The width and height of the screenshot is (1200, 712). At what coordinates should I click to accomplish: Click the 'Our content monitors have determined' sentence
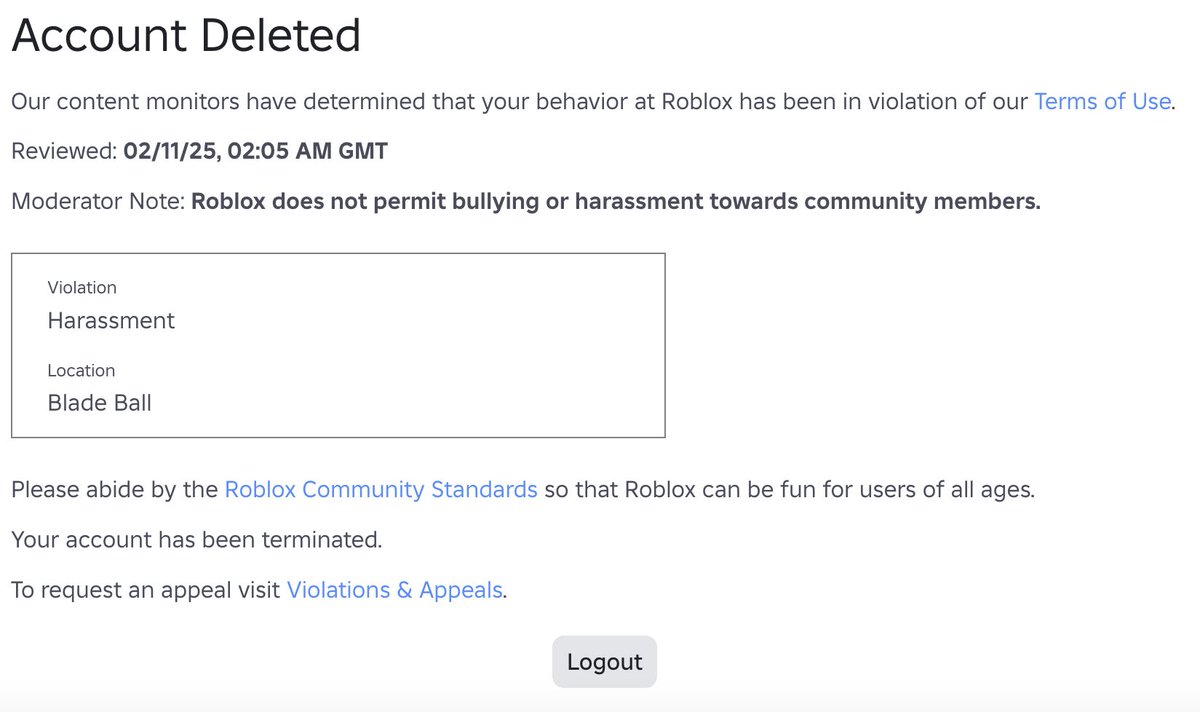(x=594, y=101)
